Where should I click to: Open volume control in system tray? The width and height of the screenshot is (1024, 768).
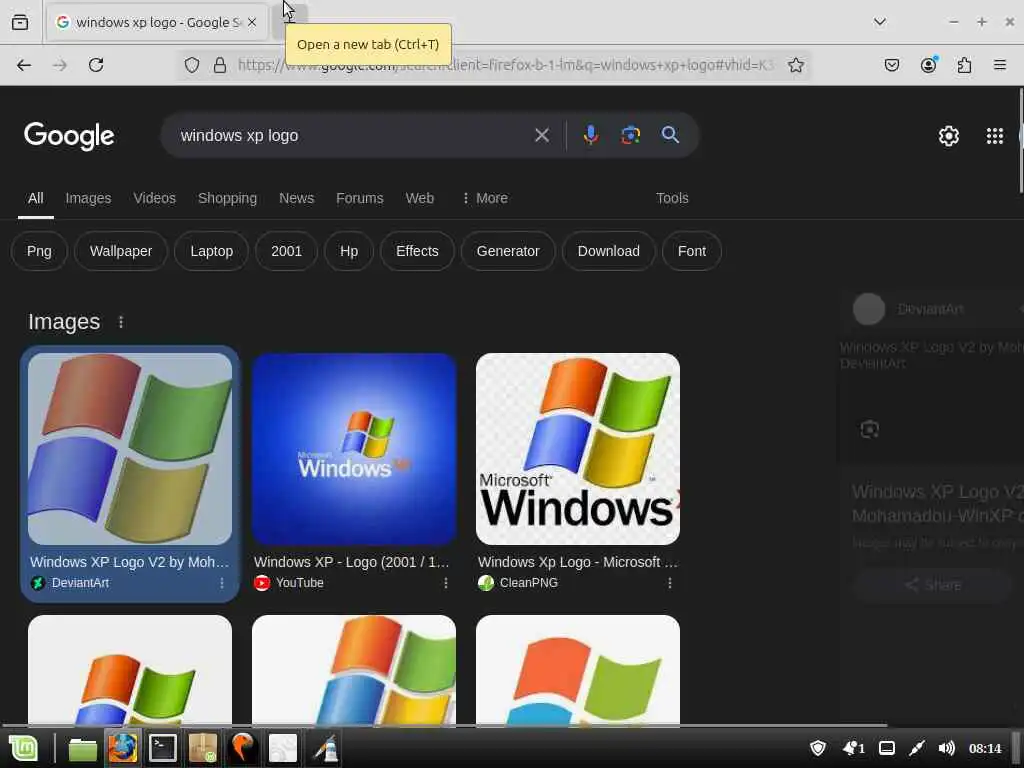pyautogui.click(x=946, y=748)
